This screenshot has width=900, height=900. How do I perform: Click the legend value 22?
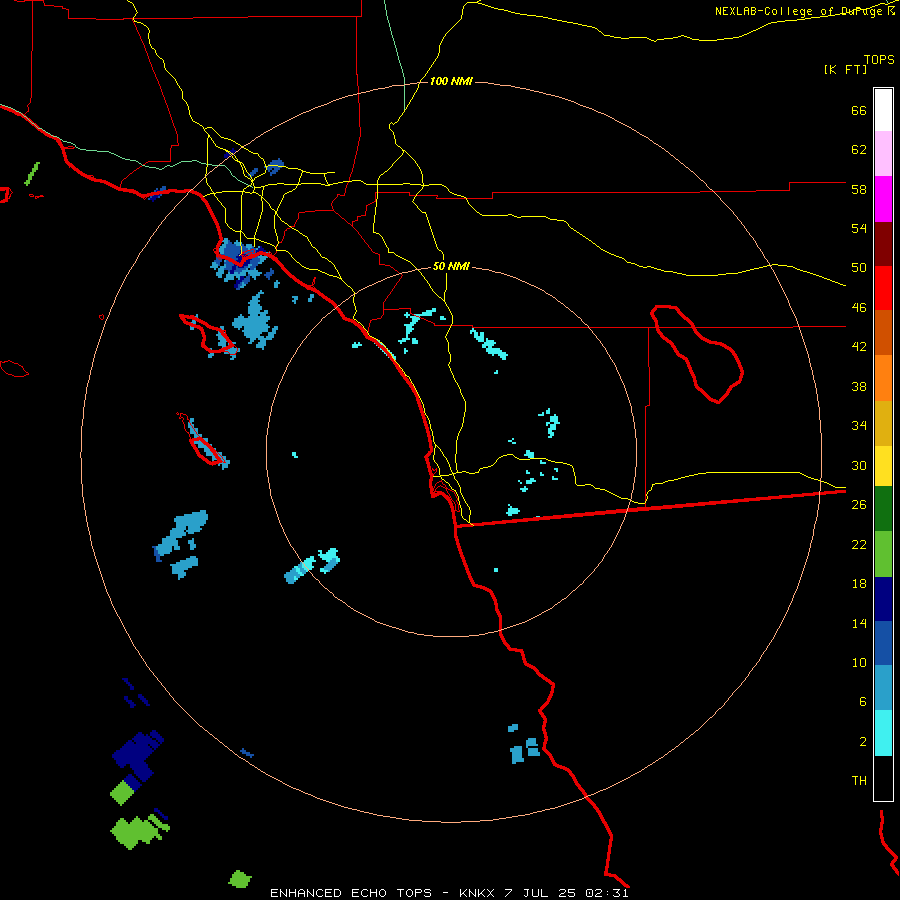coord(859,544)
